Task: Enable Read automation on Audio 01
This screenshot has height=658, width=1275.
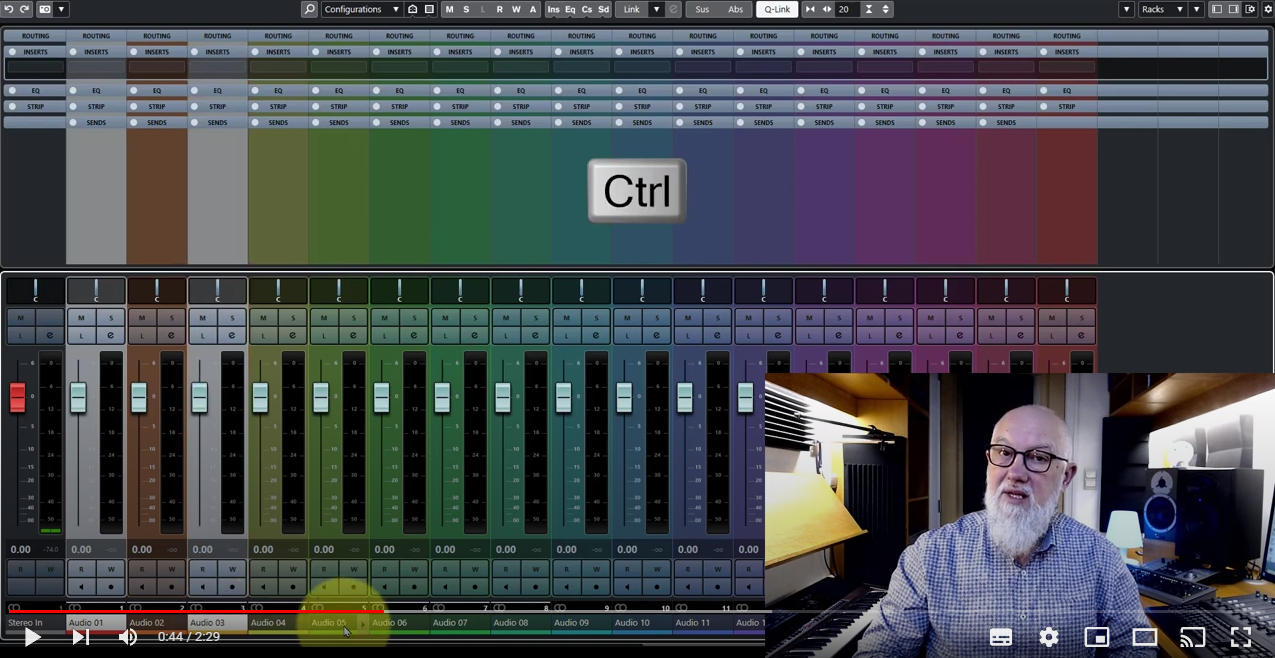Action: click(x=81, y=569)
